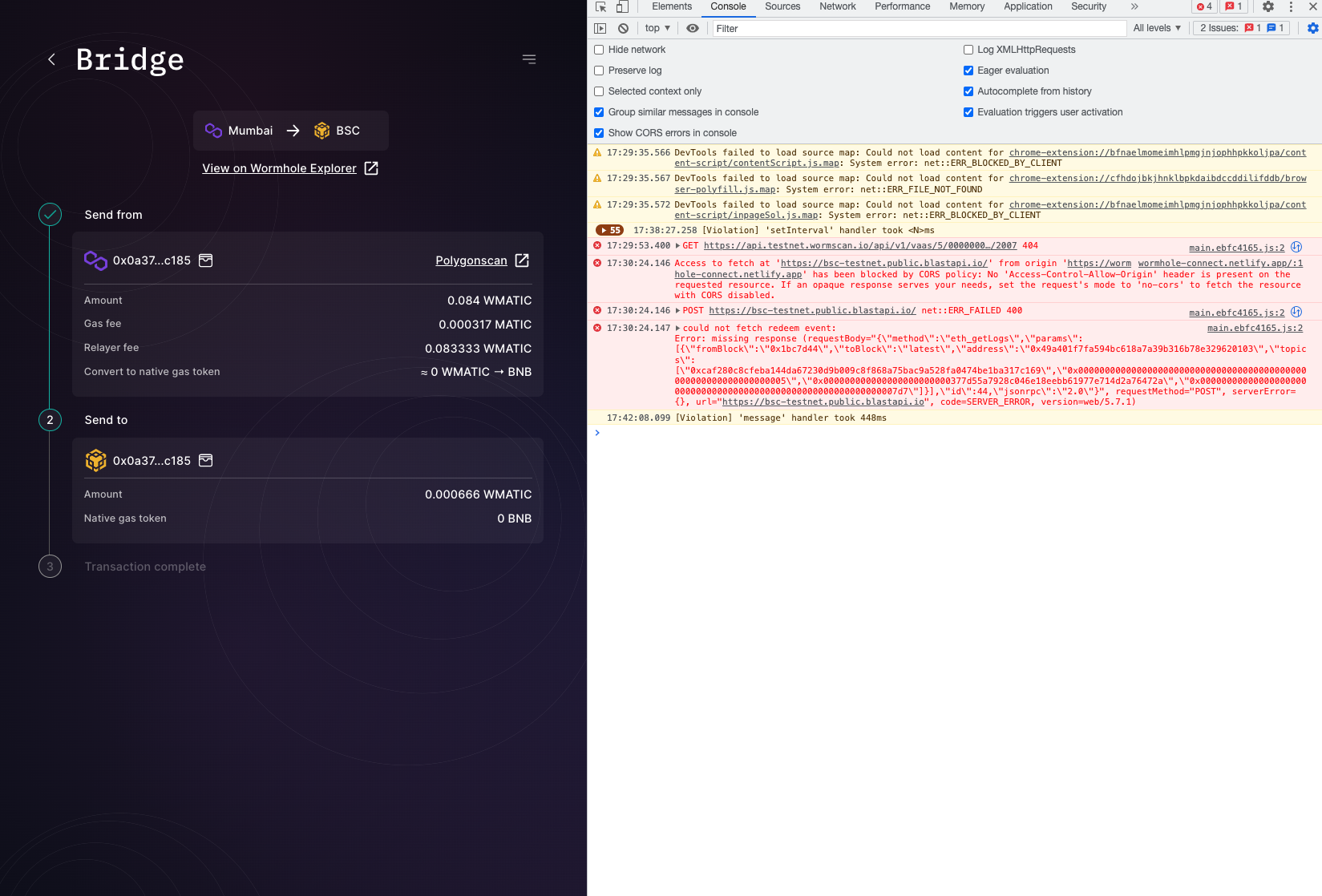
Task: Open DevTools settings gear
Action: 1268,6
